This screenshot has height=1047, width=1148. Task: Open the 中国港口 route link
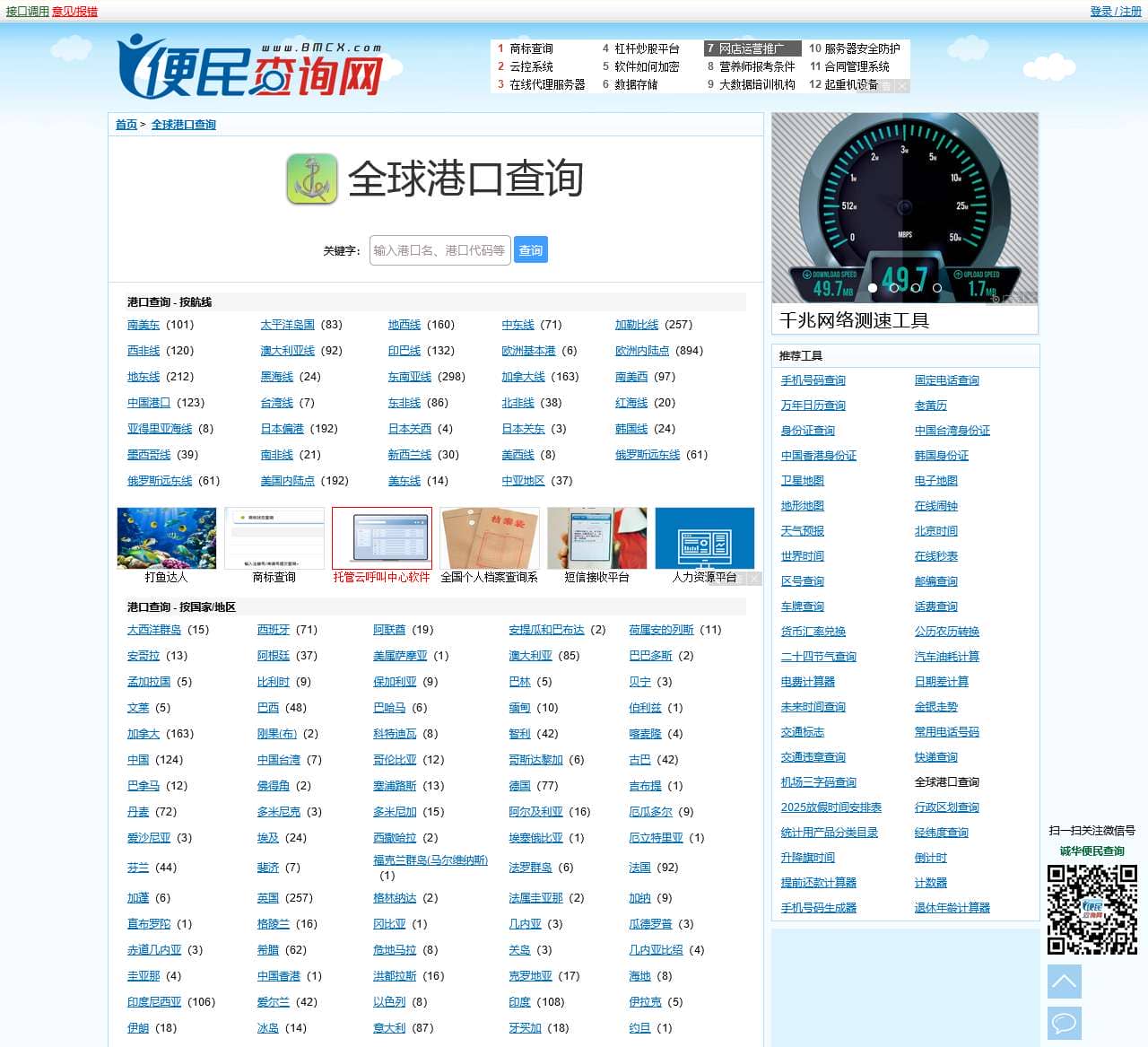tap(149, 403)
